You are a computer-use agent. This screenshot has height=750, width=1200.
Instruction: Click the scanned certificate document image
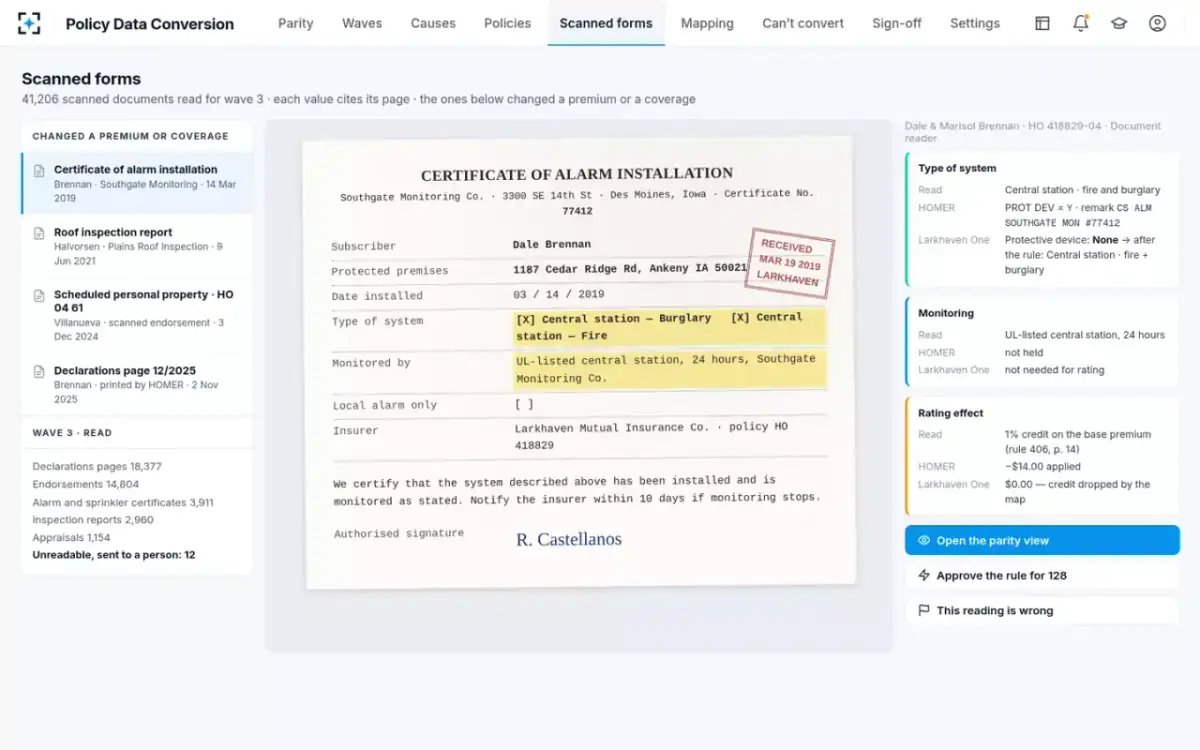579,363
